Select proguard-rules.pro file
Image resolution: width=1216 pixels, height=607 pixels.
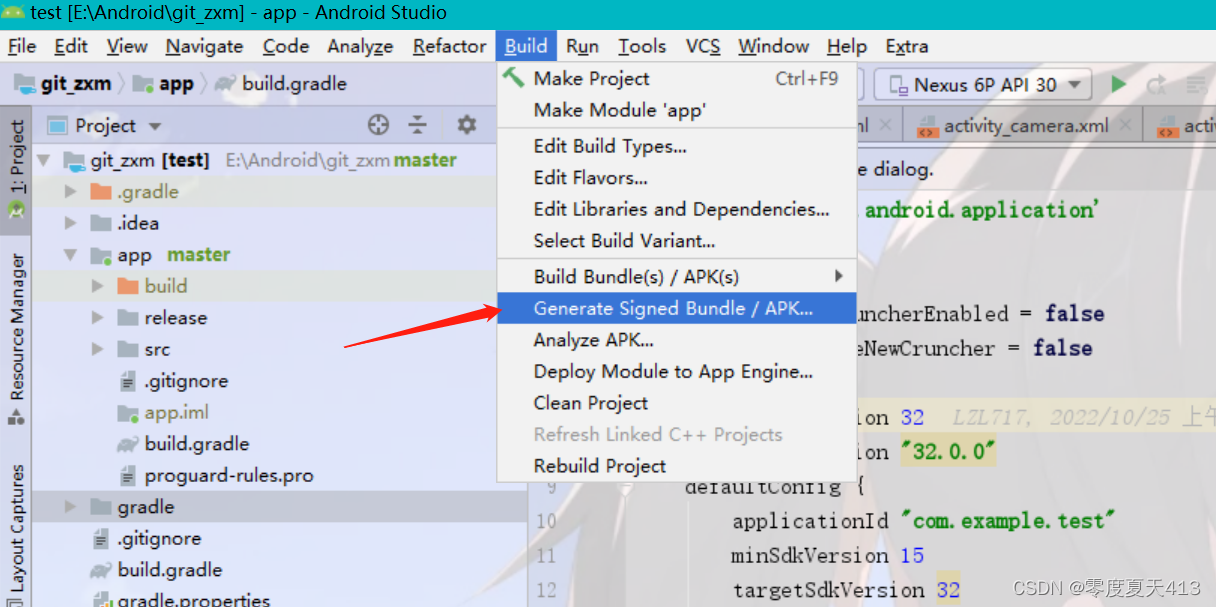click(x=229, y=476)
